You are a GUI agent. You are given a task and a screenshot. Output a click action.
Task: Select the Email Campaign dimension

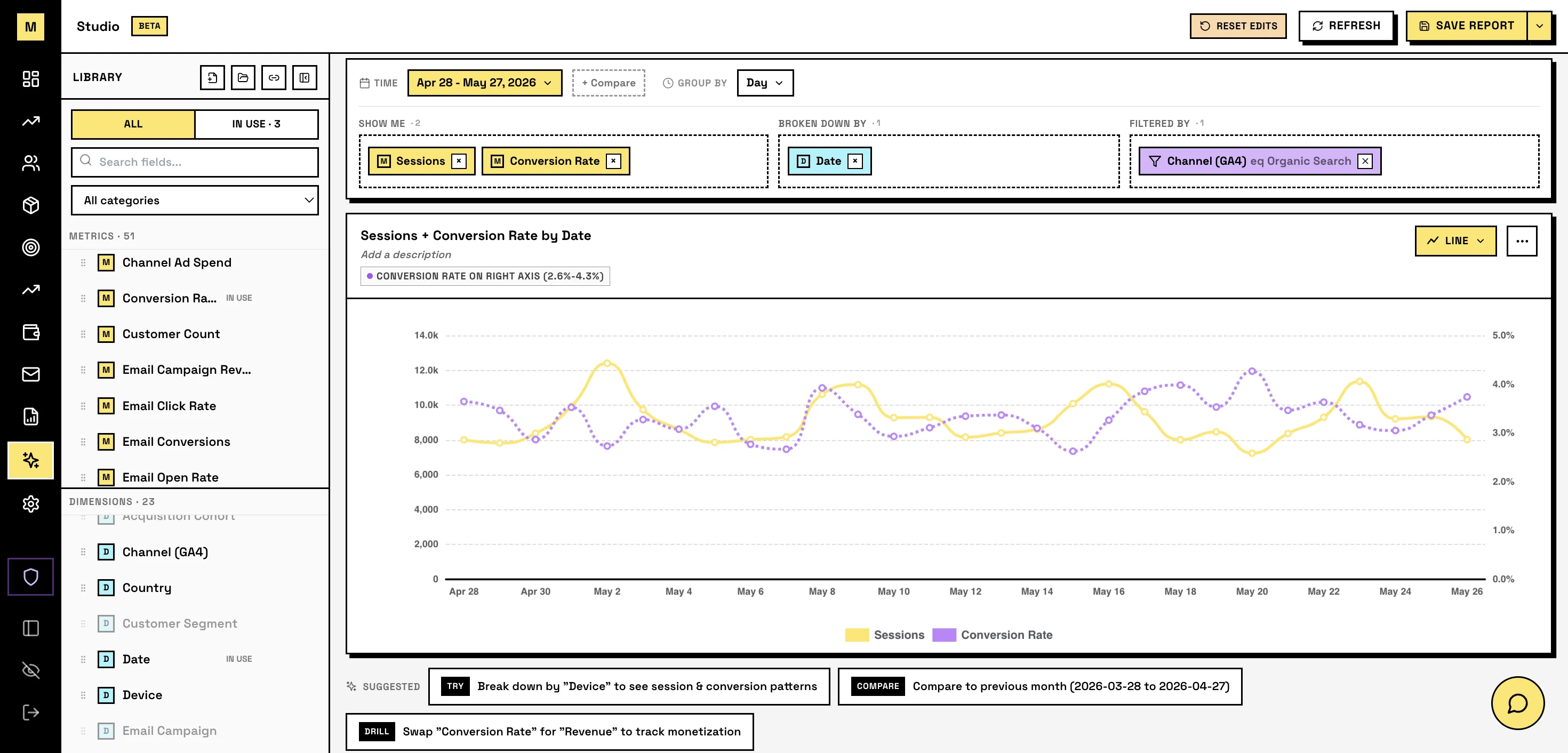click(169, 731)
